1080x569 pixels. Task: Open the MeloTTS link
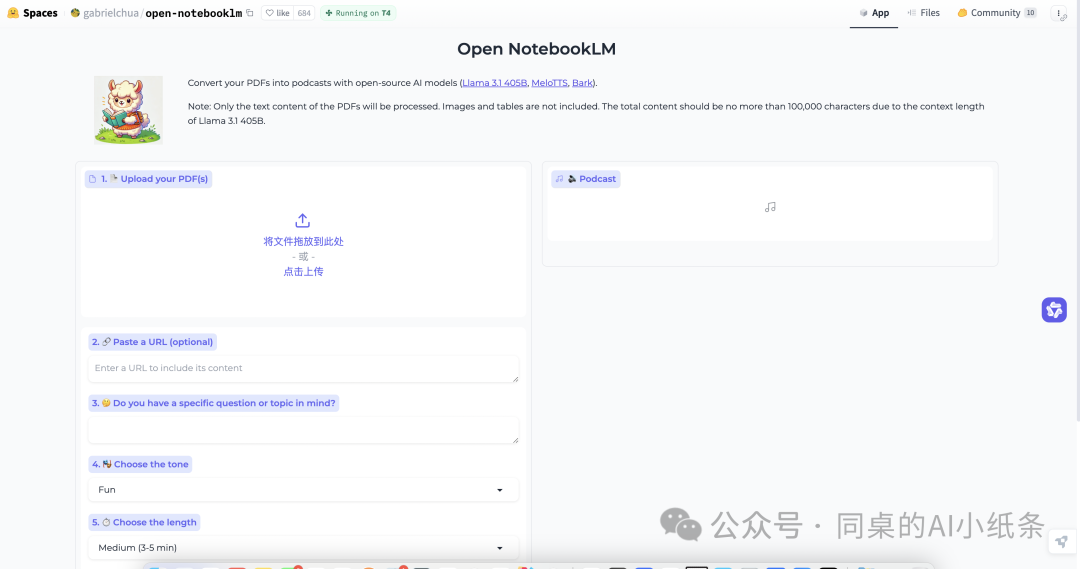coord(550,83)
